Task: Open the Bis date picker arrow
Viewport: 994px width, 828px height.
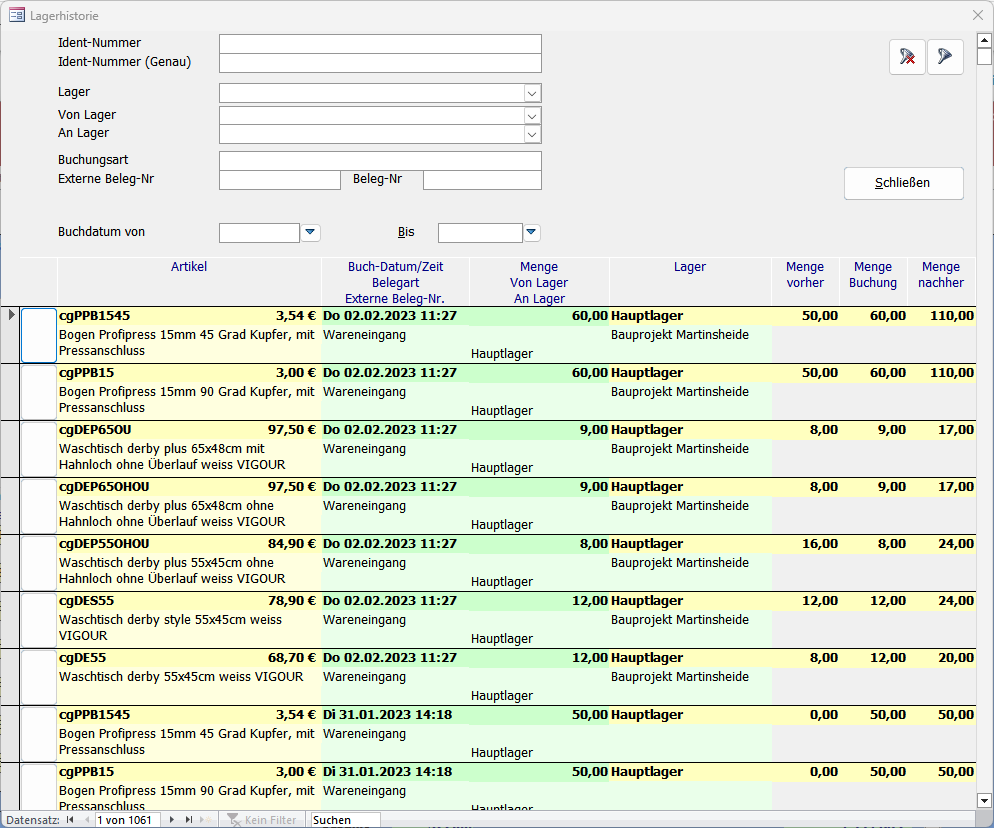Action: 531,233
